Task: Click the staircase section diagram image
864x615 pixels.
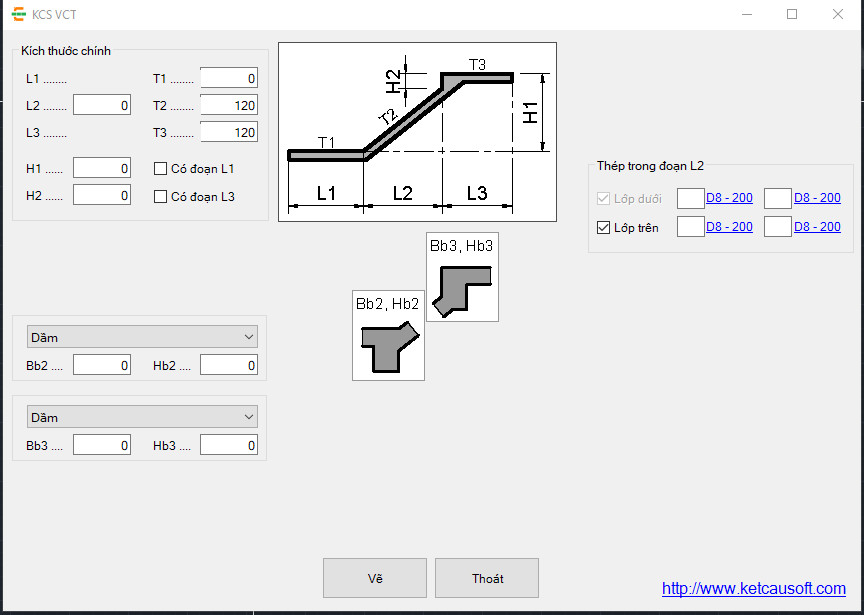Action: pos(417,132)
